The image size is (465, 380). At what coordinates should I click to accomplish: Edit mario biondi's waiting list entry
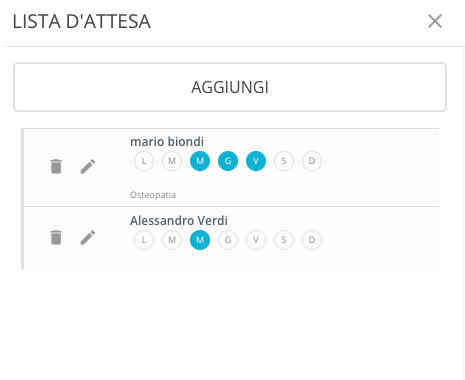tap(88, 166)
